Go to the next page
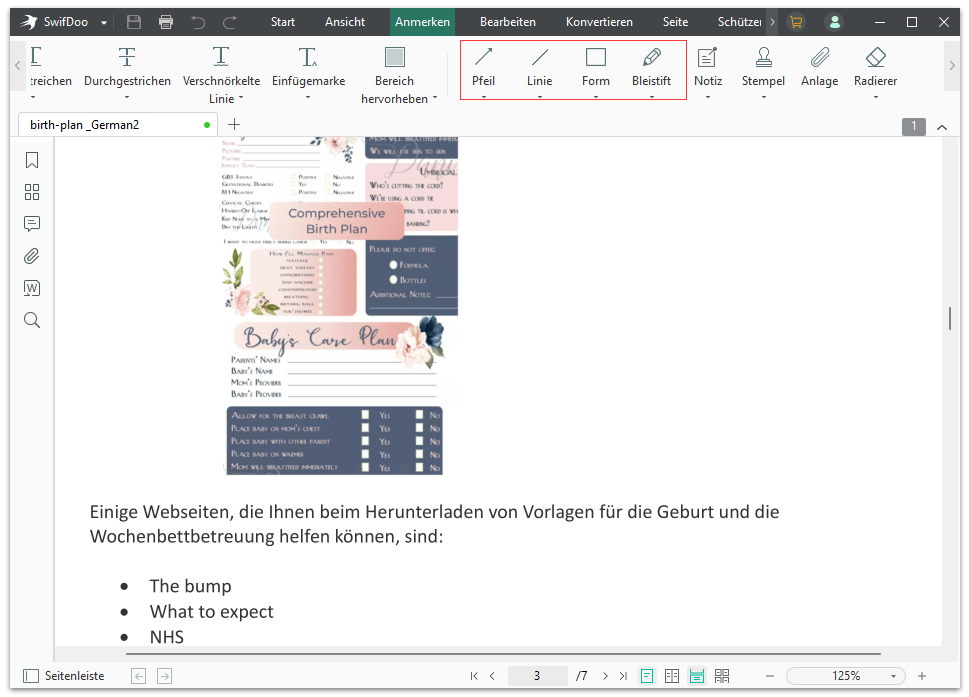The height and width of the screenshot is (697, 969). click(604, 676)
